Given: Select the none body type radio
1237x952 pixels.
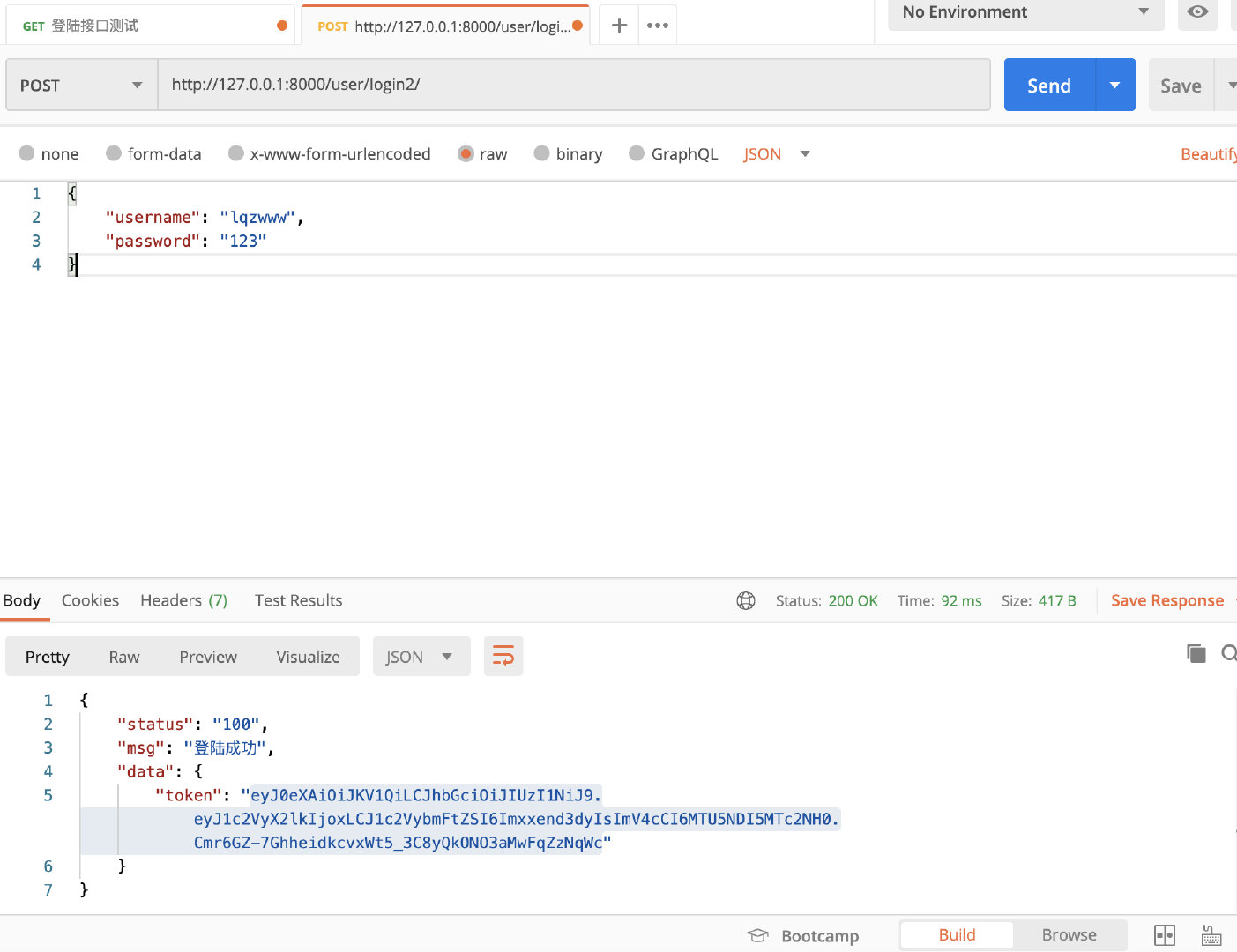Looking at the screenshot, I should [x=27, y=153].
